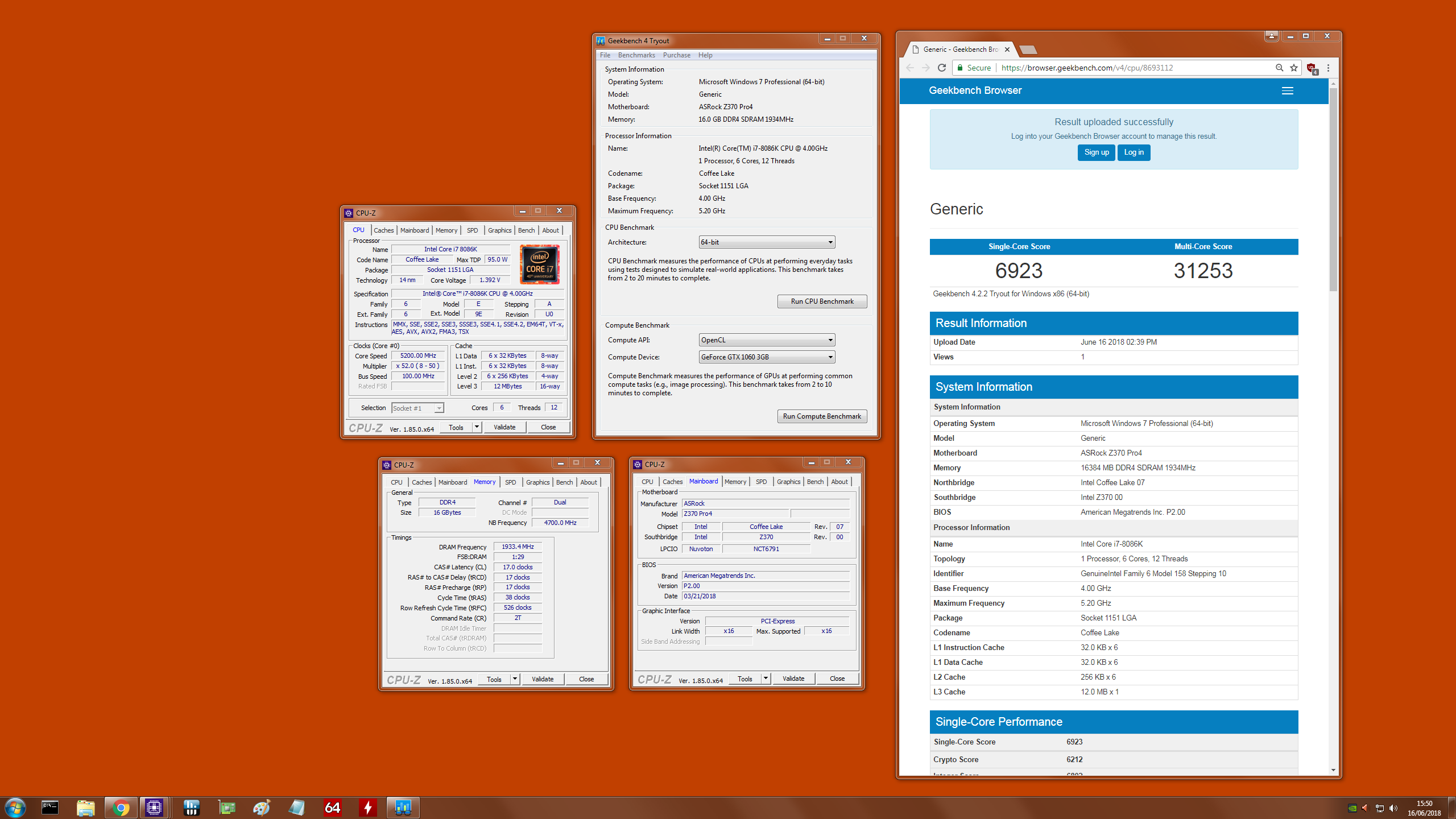The height and width of the screenshot is (819, 1456).
Task: Click the browser vertical scrollbar thumb
Action: 1333,189
